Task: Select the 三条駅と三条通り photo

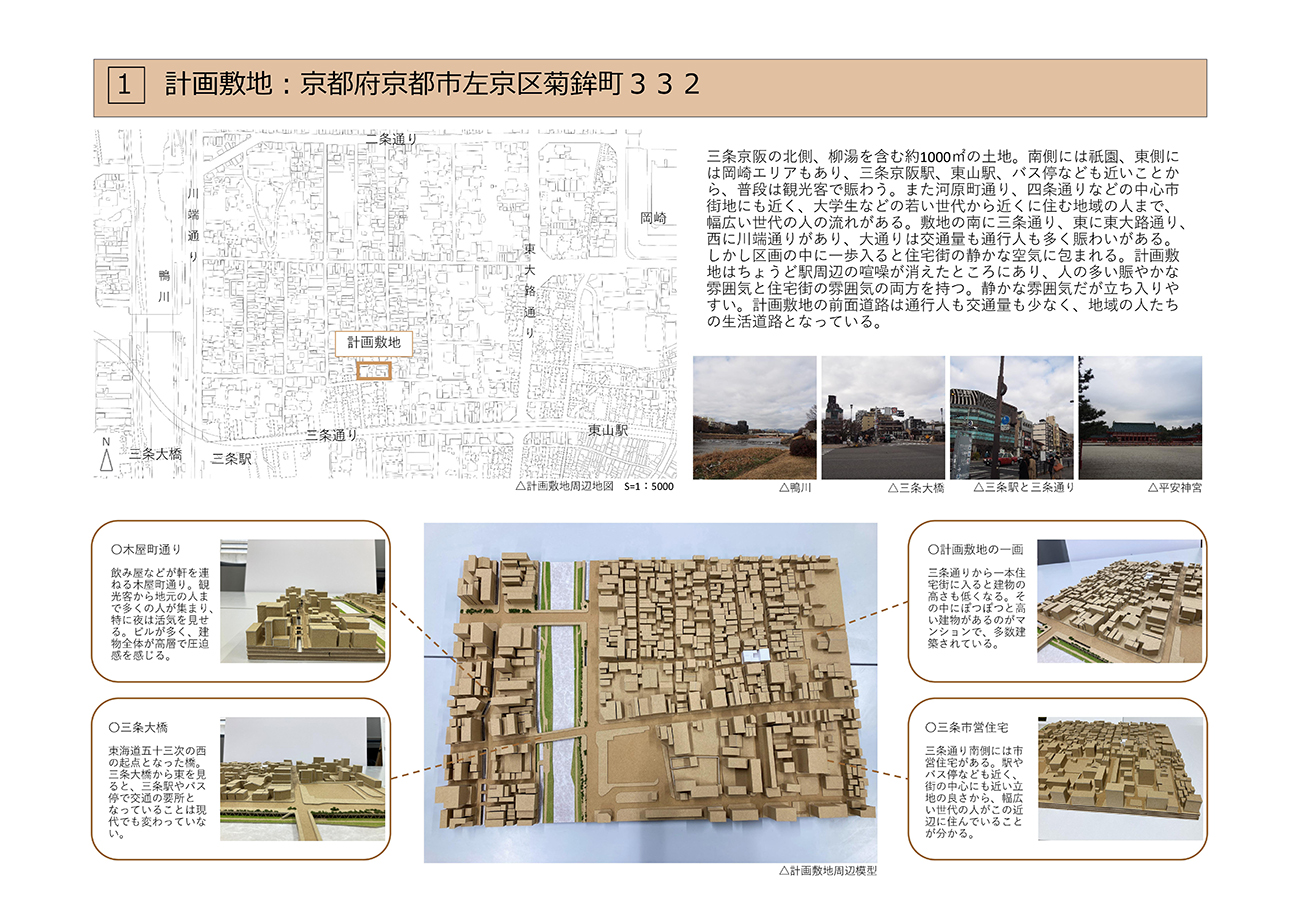Action: click(1011, 417)
